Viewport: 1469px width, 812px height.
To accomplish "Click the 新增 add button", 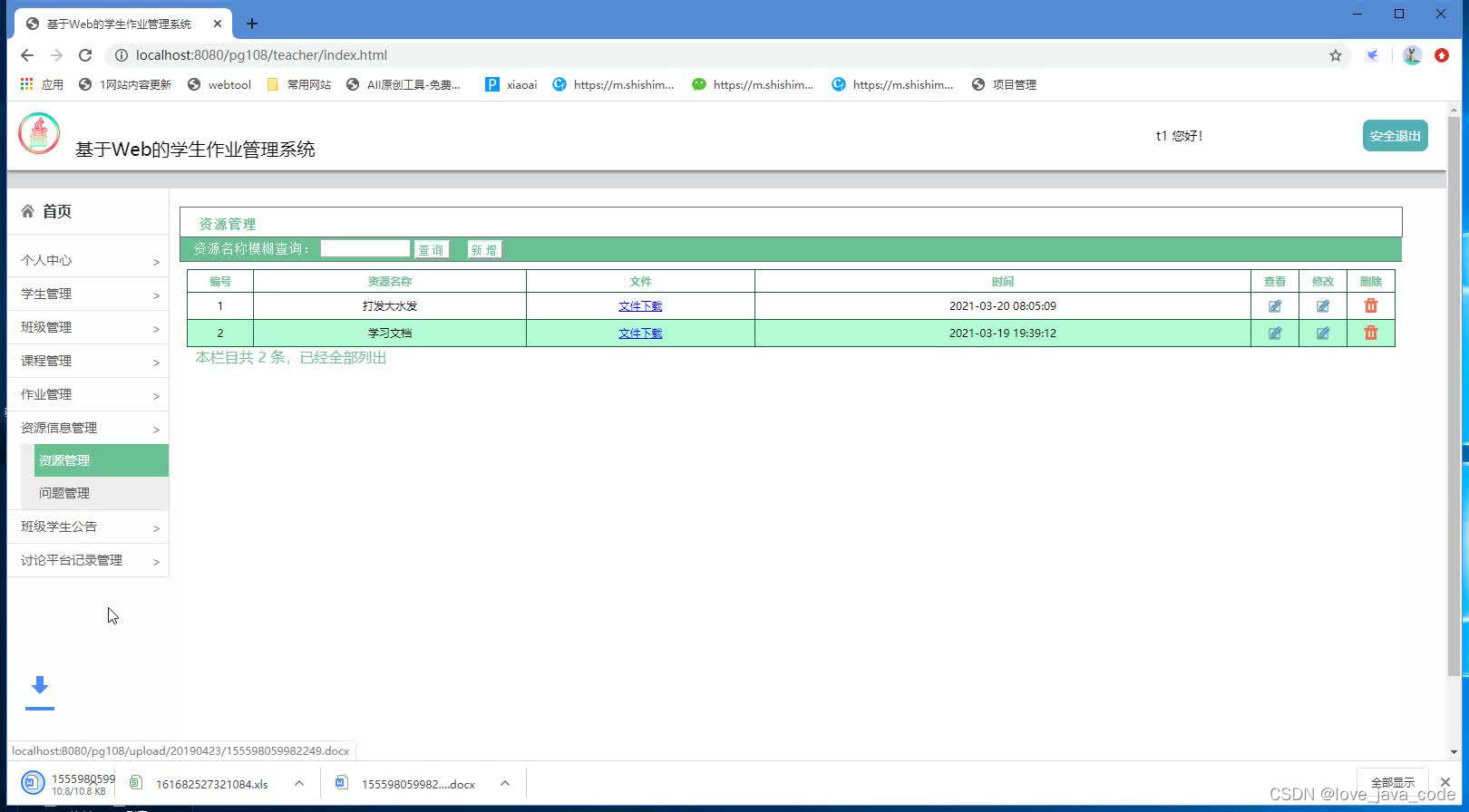I will point(484,249).
